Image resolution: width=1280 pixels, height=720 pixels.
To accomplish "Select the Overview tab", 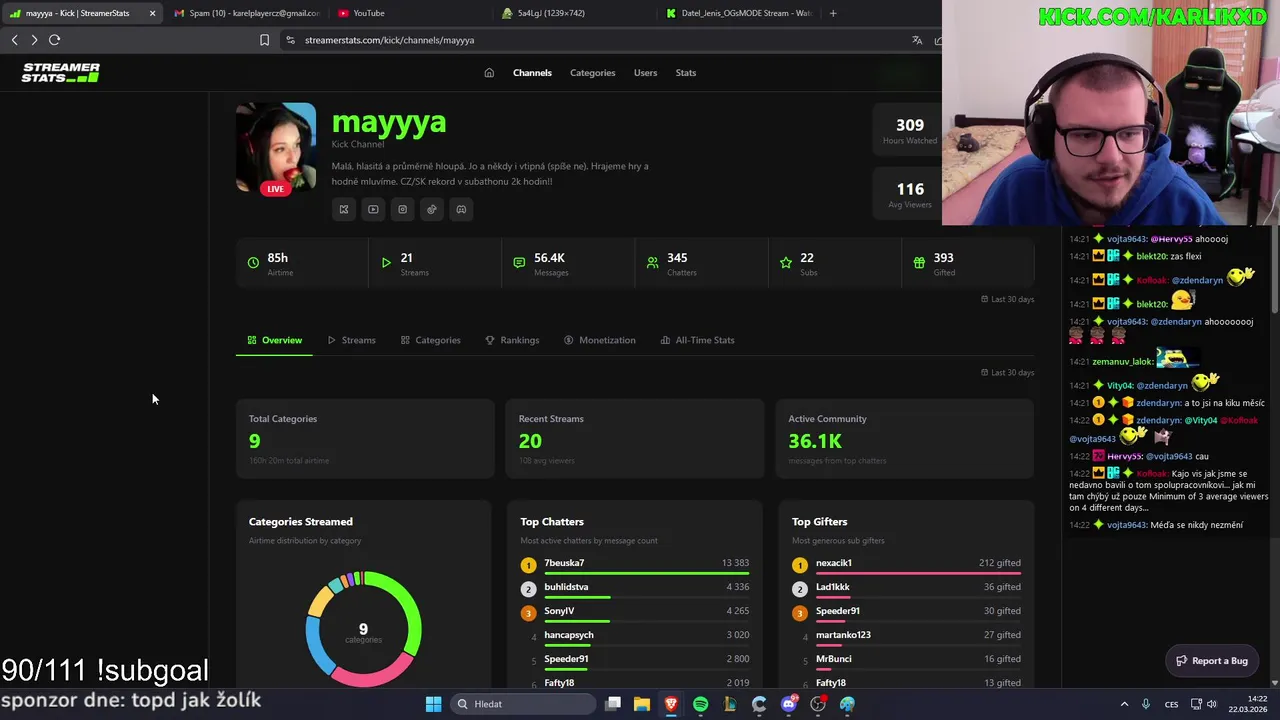I will (275, 340).
